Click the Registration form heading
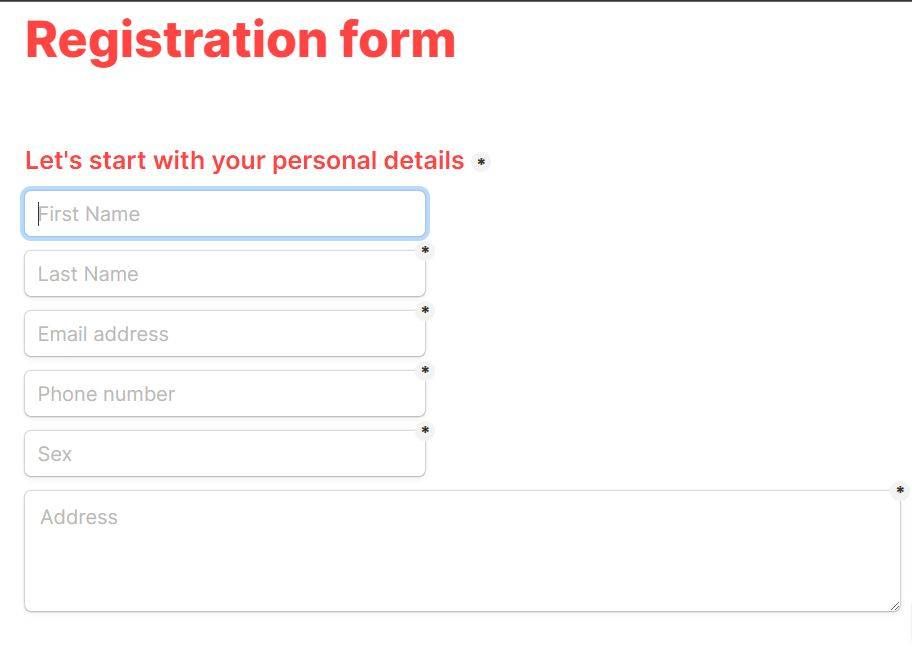 pyautogui.click(x=240, y=40)
